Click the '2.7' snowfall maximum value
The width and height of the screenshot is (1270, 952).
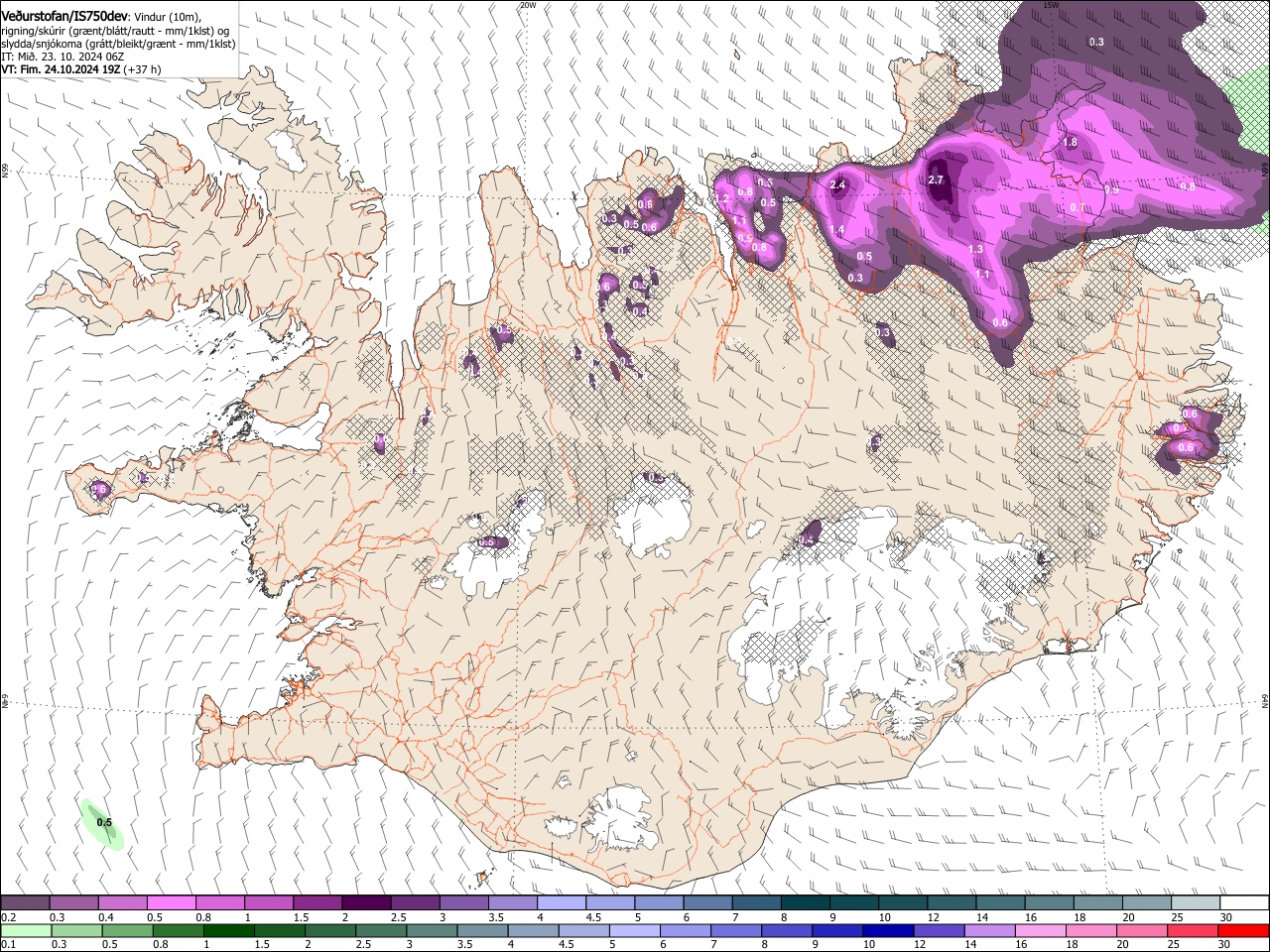936,180
